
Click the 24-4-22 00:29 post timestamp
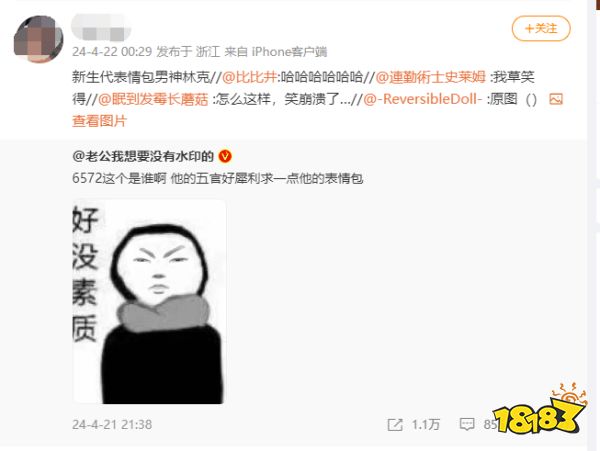(112, 52)
